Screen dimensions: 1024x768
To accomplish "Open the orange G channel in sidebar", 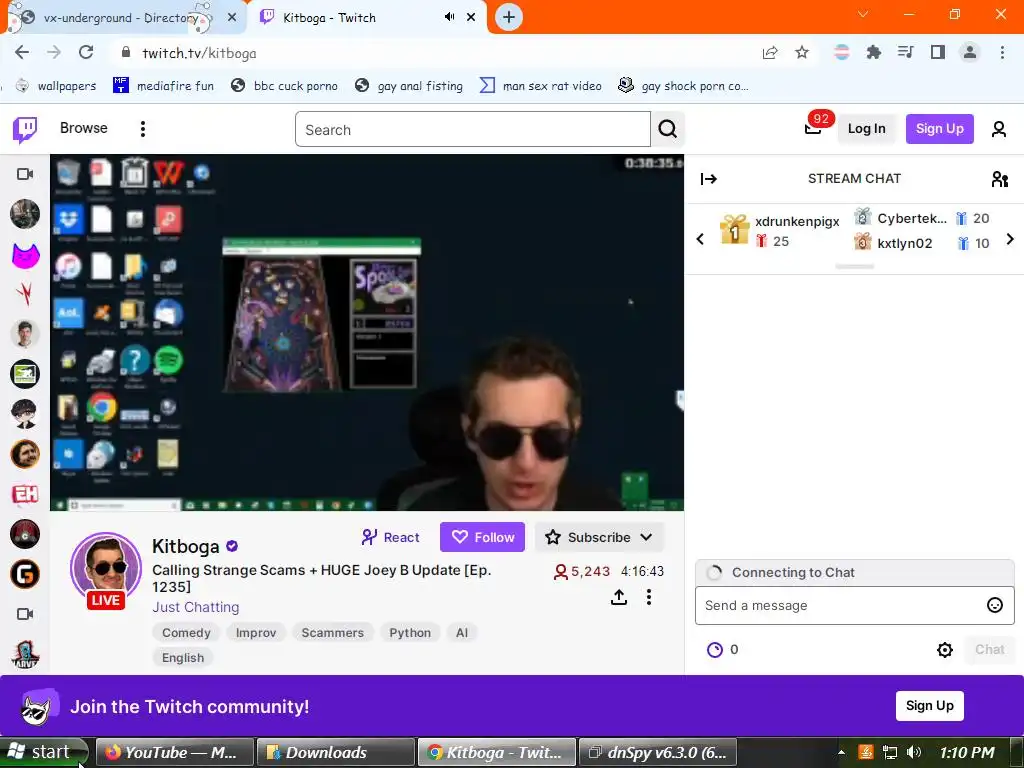I will pyautogui.click(x=25, y=575).
